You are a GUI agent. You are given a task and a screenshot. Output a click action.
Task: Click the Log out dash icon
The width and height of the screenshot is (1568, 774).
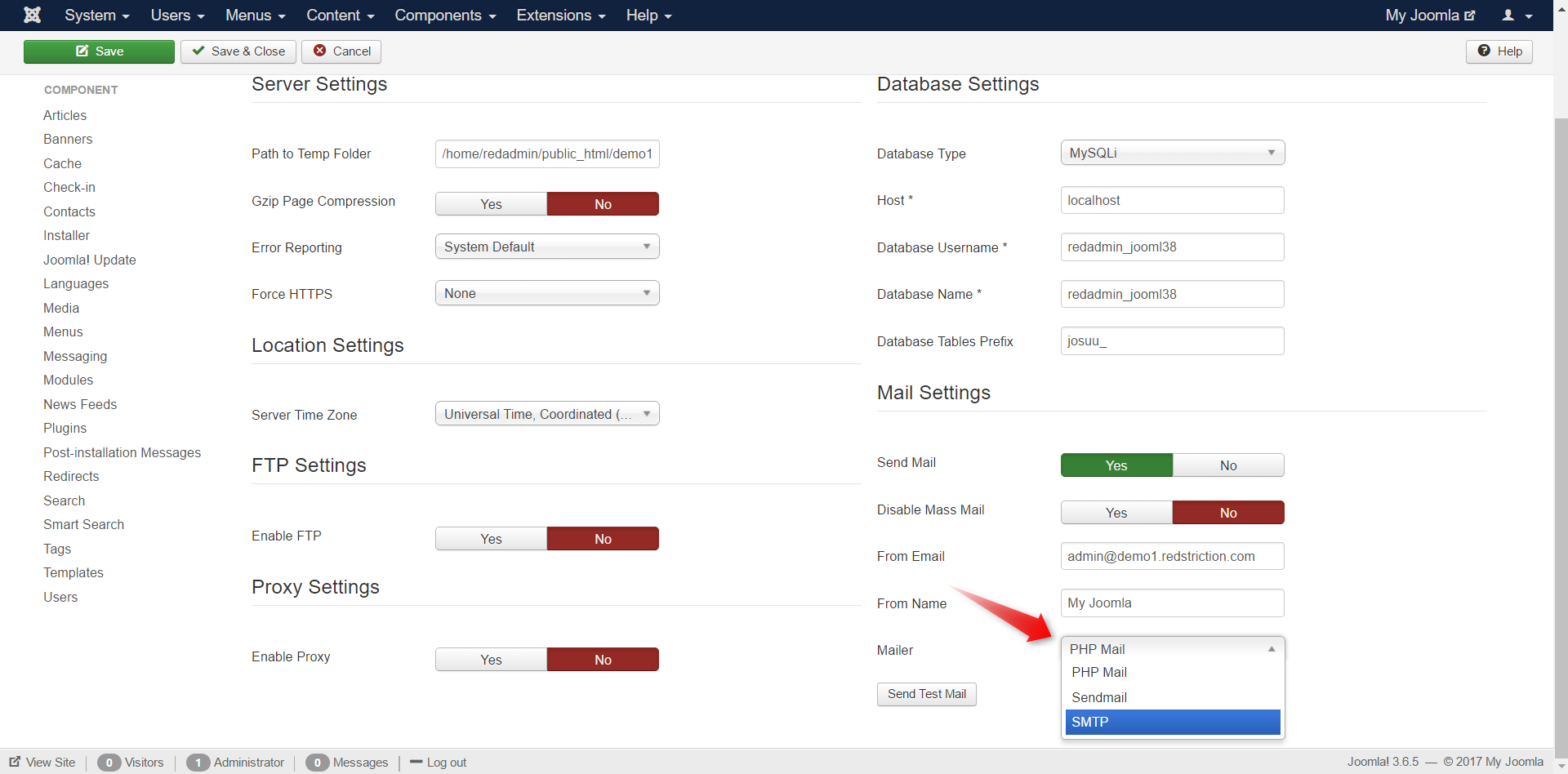tap(416, 762)
